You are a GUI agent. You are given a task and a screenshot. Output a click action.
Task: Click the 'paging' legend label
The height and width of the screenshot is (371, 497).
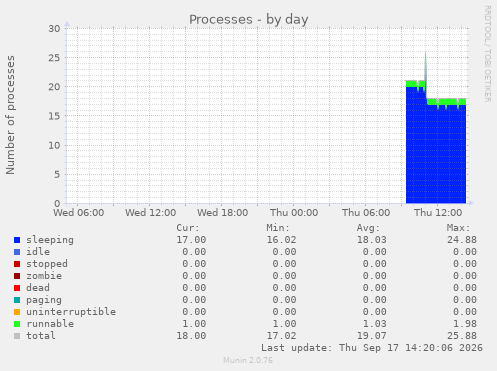[x=44, y=300]
